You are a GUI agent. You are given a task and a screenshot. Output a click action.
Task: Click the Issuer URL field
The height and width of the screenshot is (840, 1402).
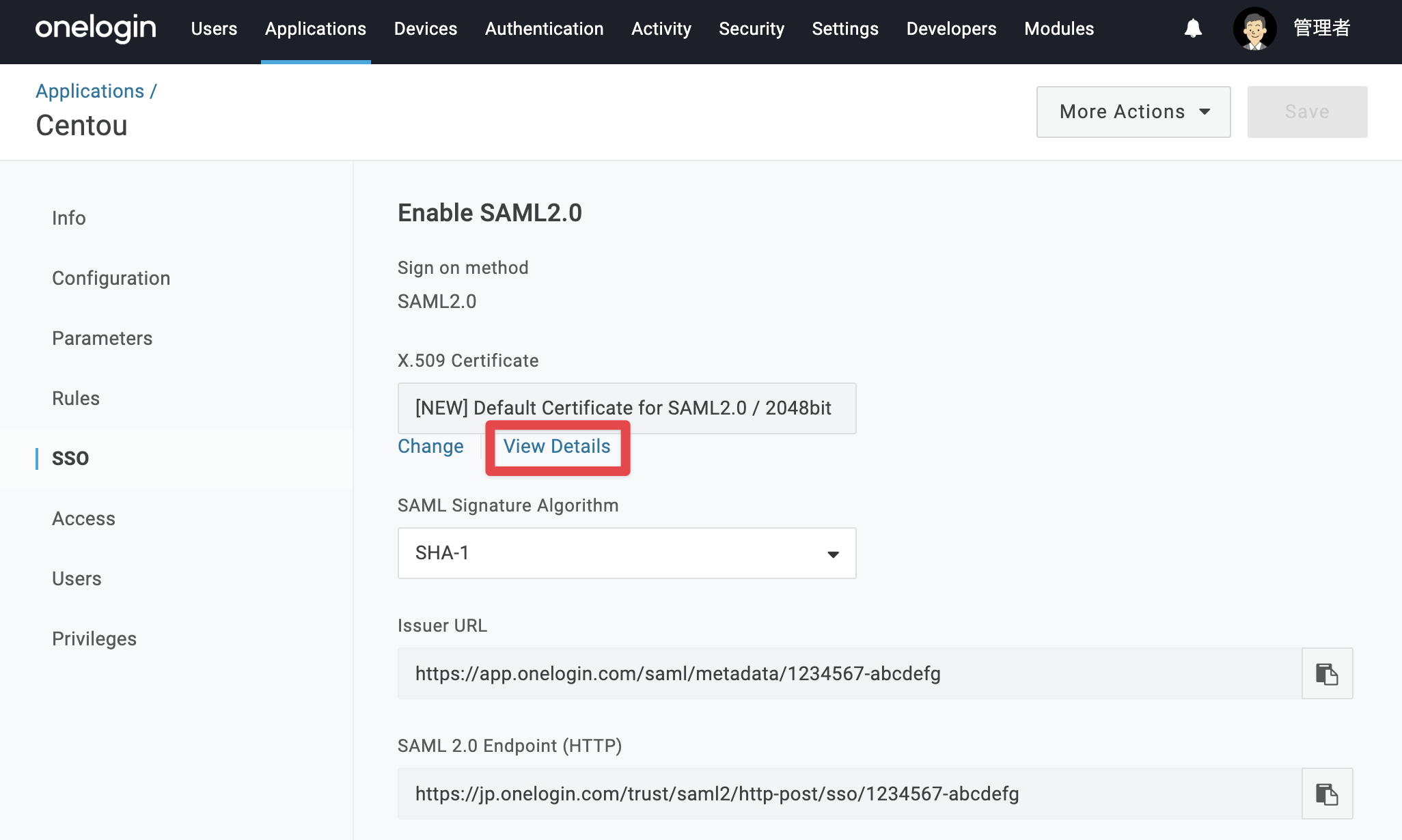[x=850, y=673]
